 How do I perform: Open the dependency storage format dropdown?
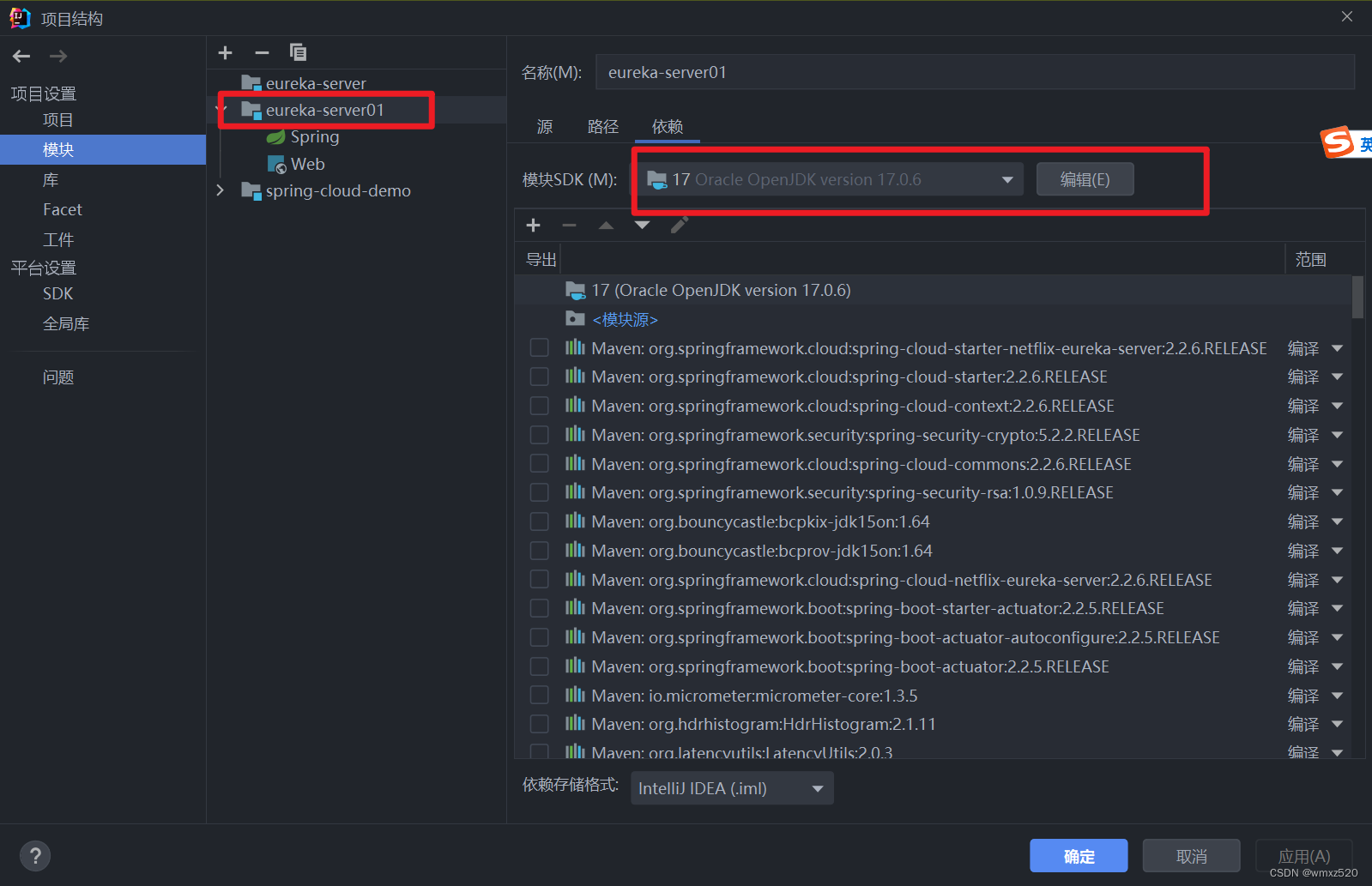732,788
